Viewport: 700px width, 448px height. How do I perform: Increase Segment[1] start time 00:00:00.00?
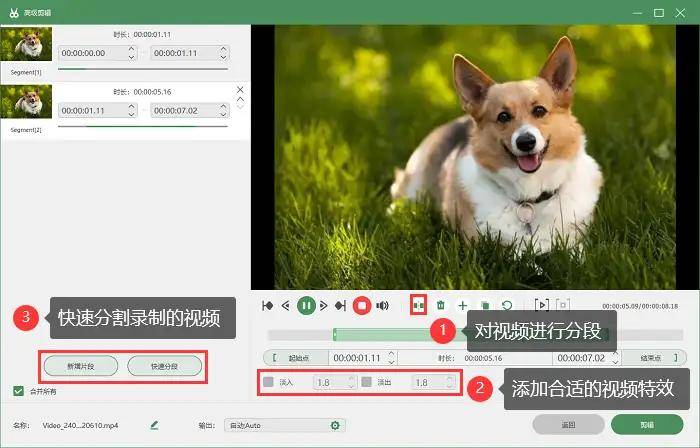point(131,49)
